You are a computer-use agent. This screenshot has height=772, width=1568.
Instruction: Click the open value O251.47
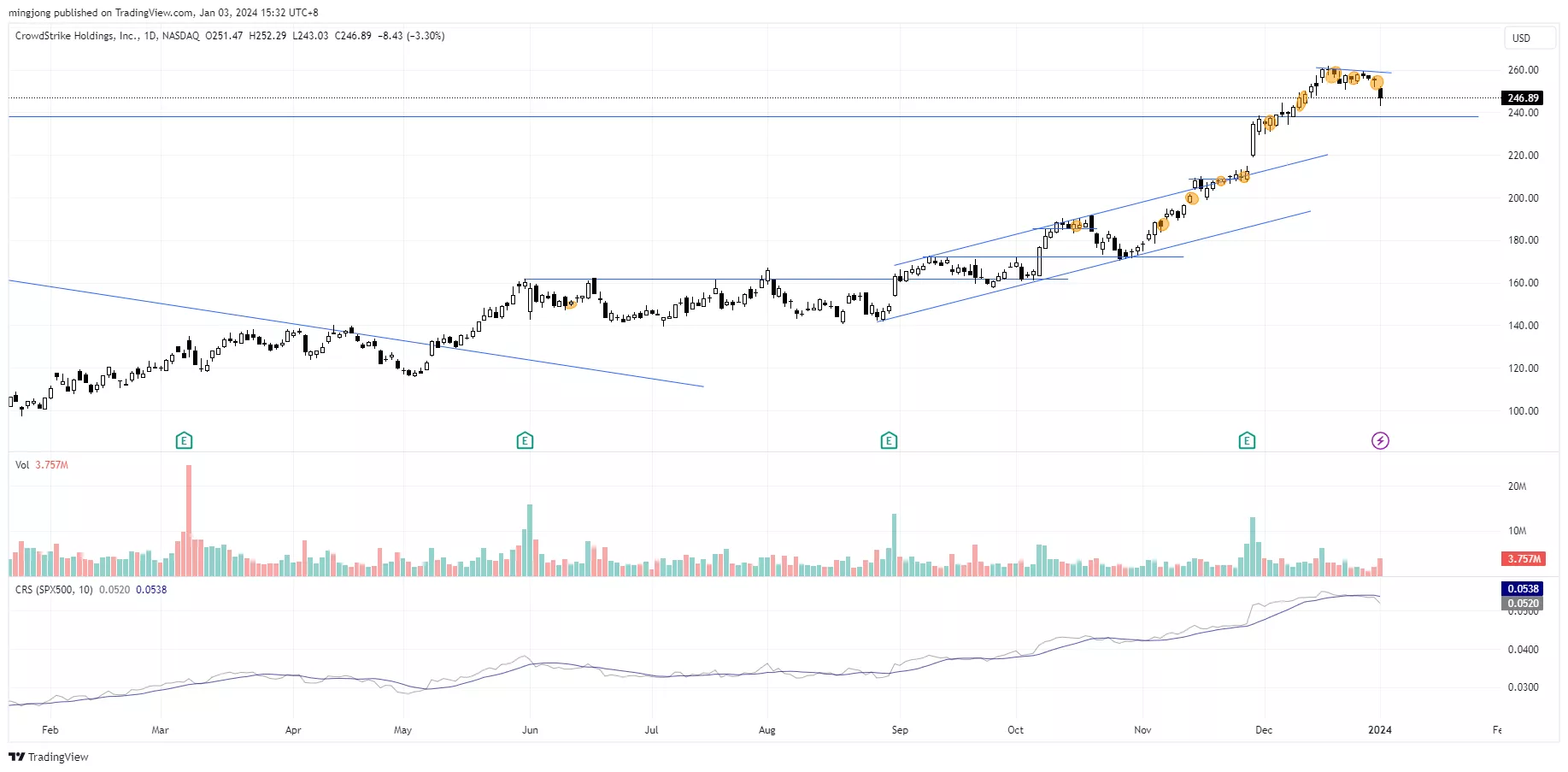(224, 36)
